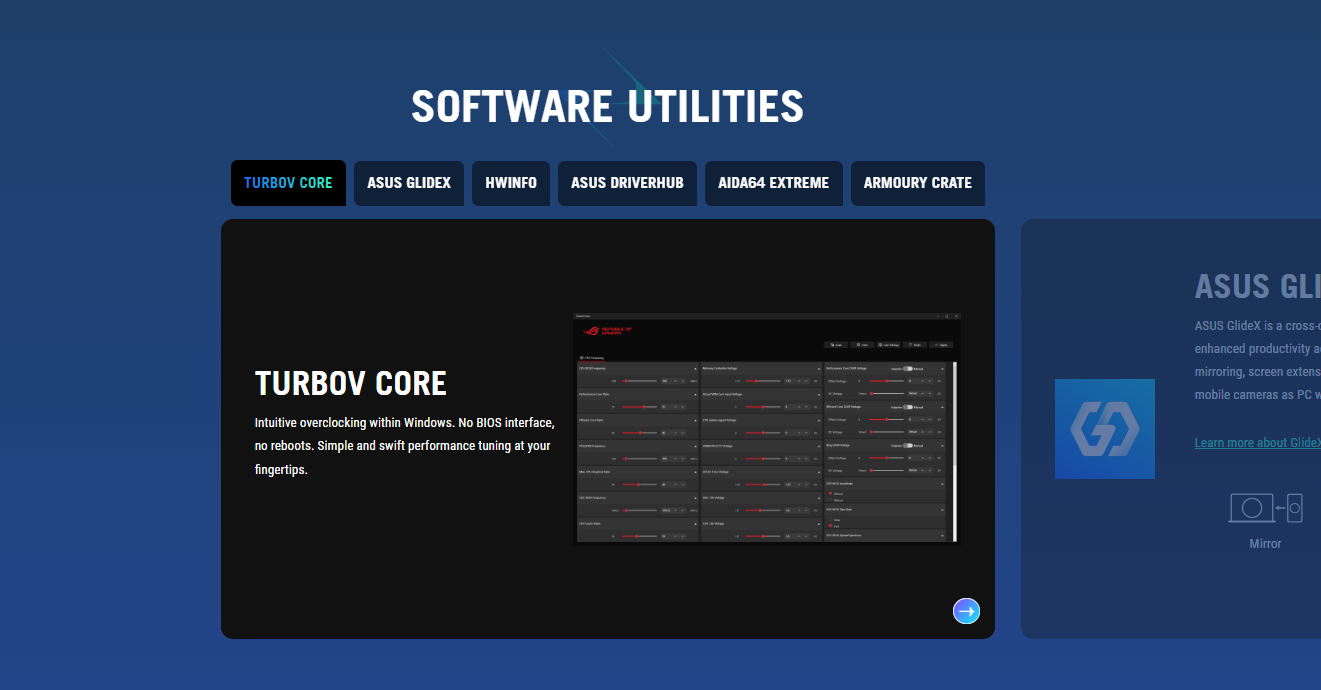Toggle Performance Core voltage Adaptive/Manual switch
Screen dimensions: 1321x690
[x=908, y=368]
